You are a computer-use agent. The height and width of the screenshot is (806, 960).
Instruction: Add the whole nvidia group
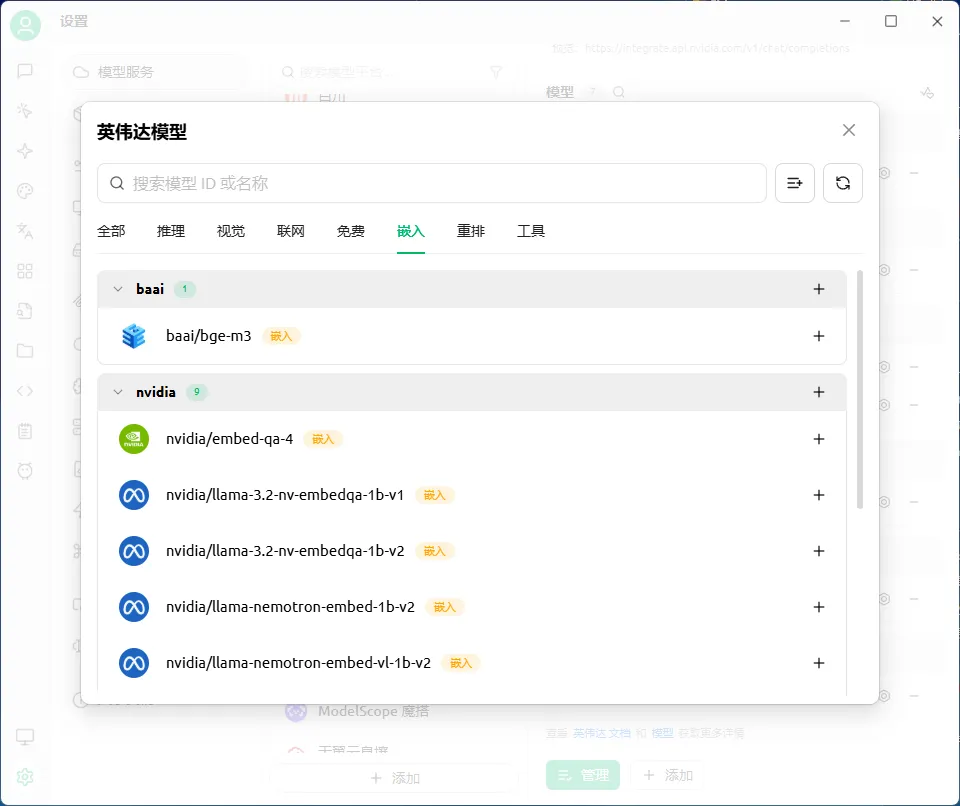[x=819, y=392]
